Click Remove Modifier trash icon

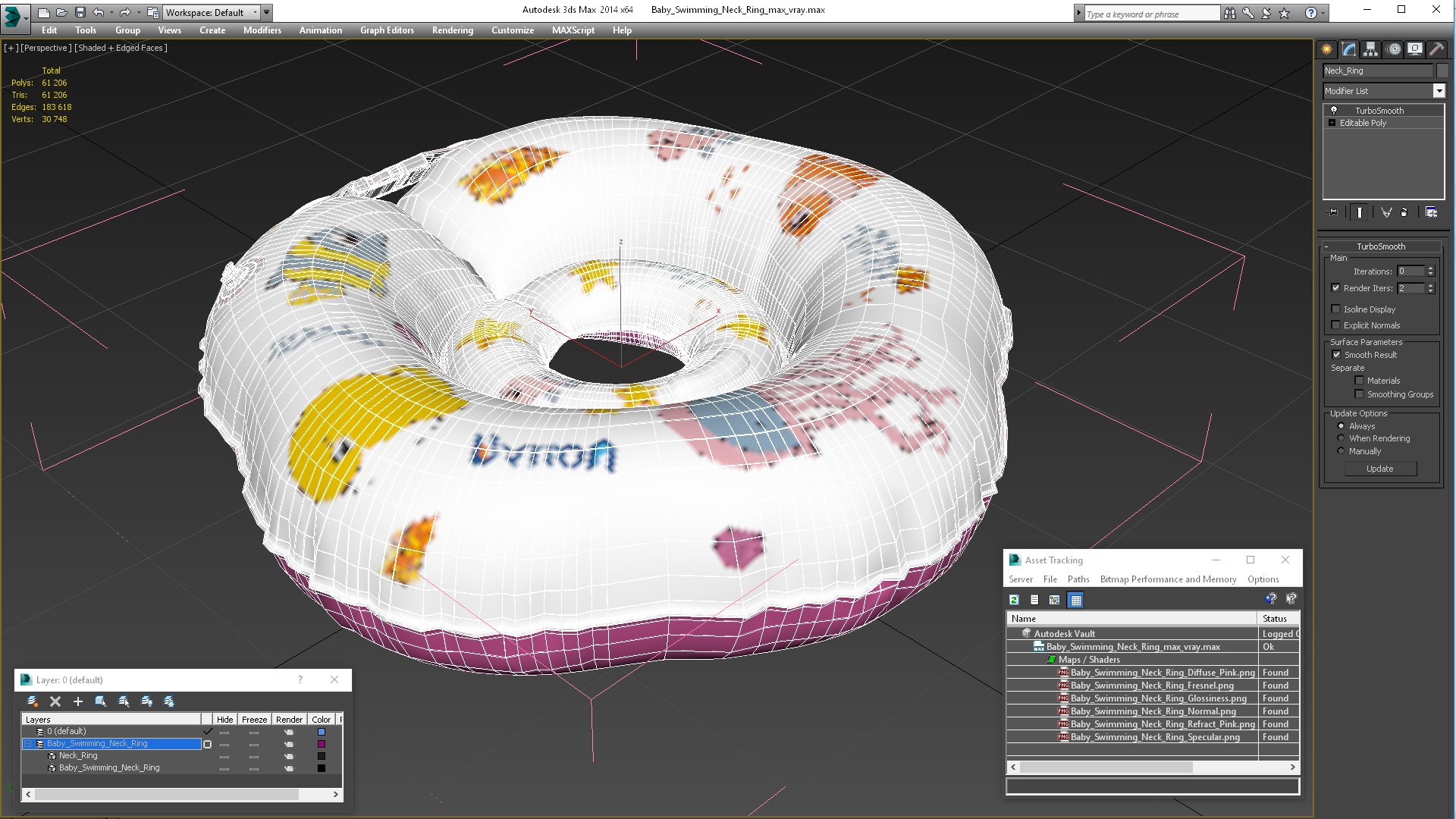click(1404, 212)
